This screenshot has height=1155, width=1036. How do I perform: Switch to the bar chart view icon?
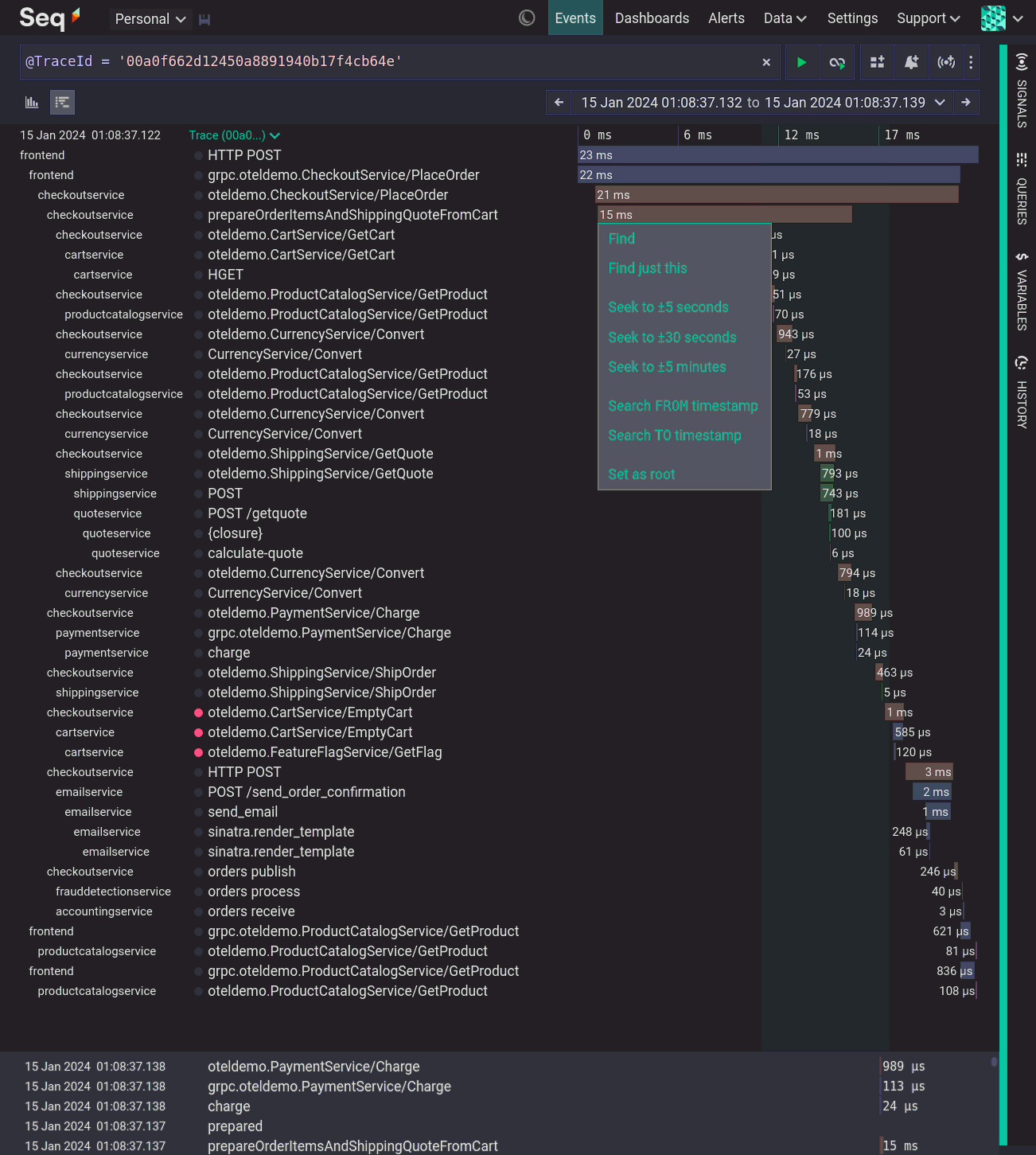pos(32,102)
